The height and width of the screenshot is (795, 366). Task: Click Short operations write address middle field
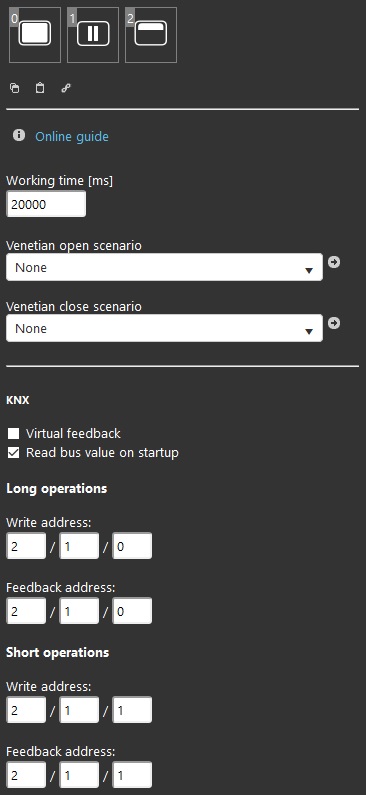point(79,710)
